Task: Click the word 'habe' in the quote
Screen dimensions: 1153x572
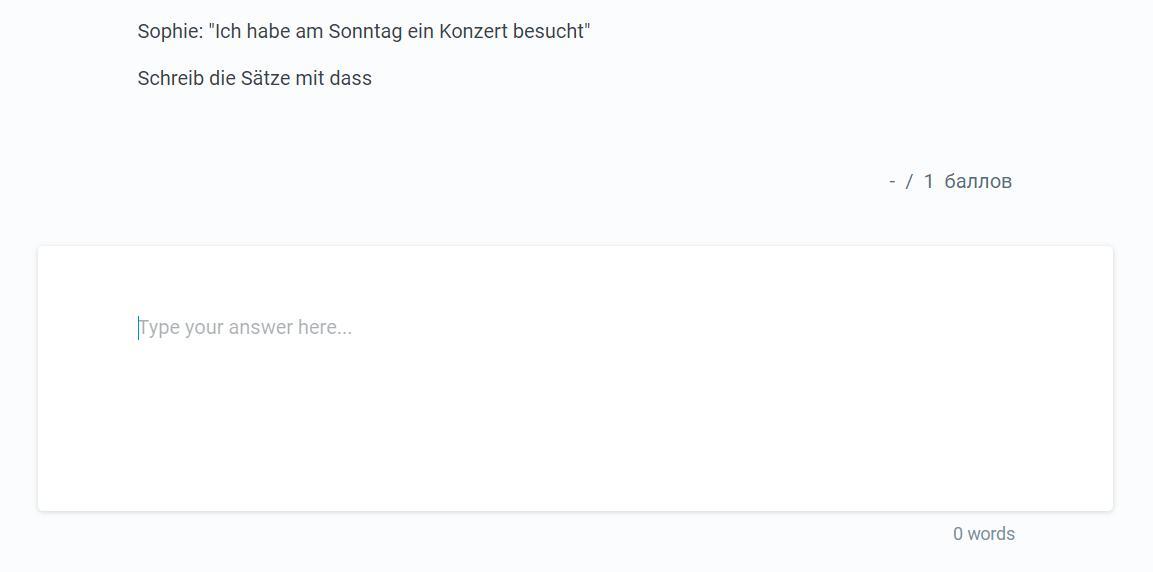Action: pos(267,31)
